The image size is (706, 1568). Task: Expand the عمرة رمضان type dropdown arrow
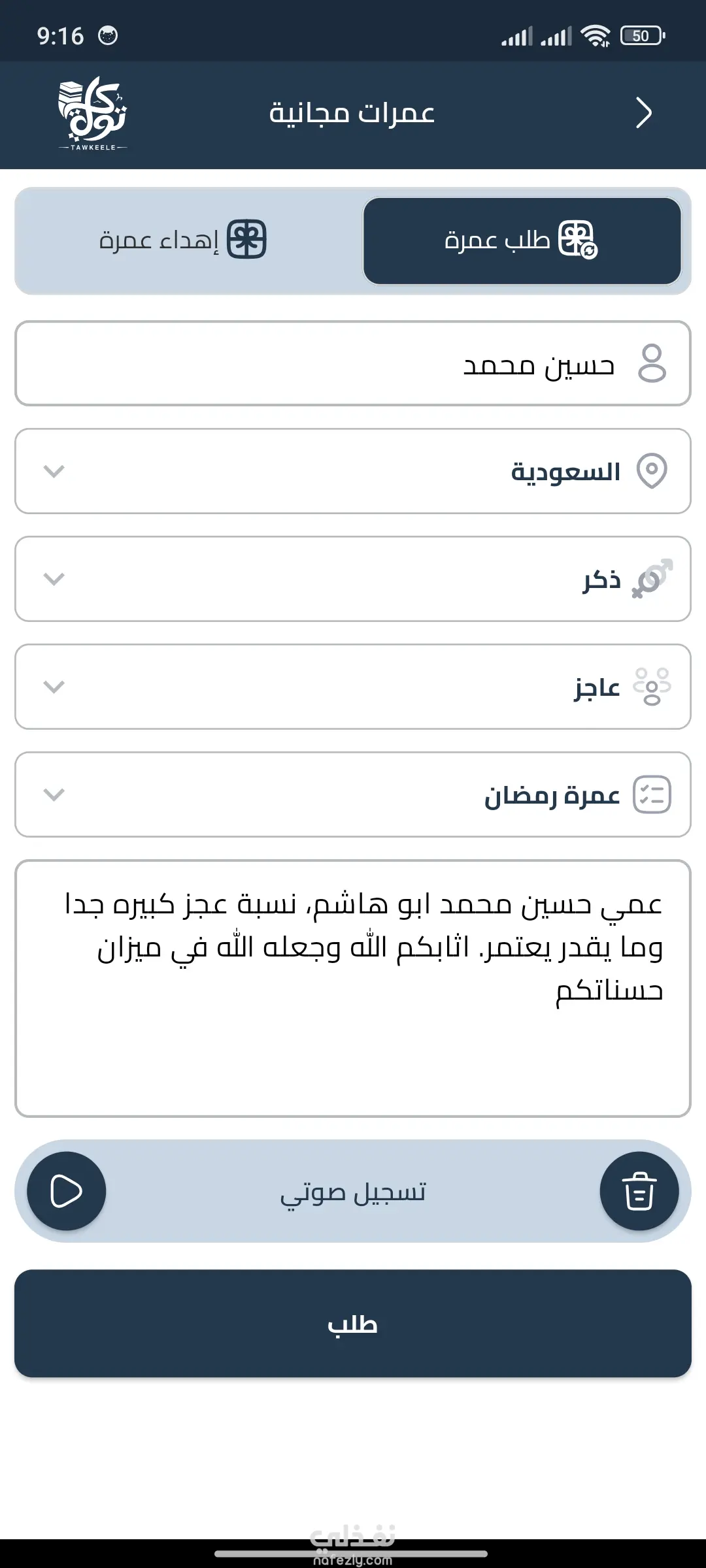click(54, 794)
